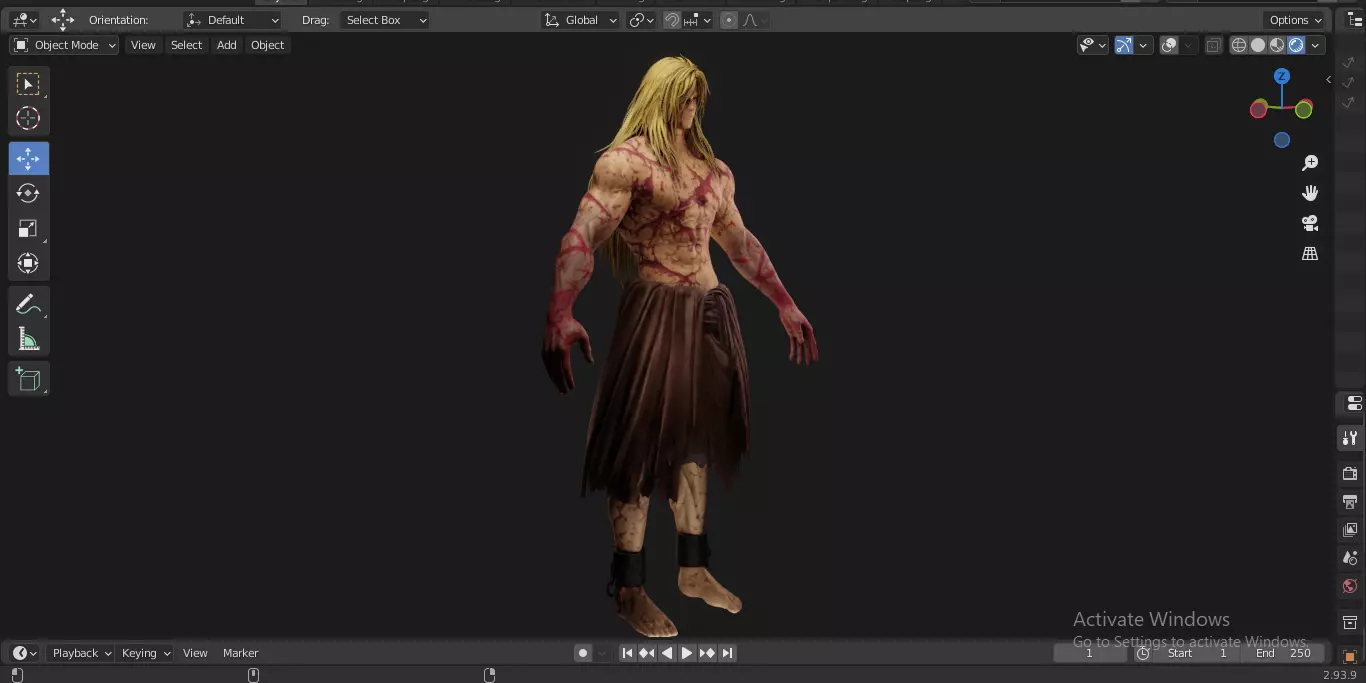
Task: Click the Pan view hand icon
Action: point(1310,193)
